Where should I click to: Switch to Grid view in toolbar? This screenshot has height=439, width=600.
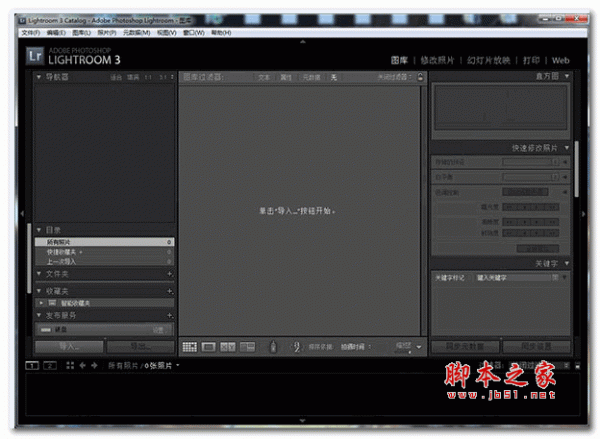click(x=189, y=347)
